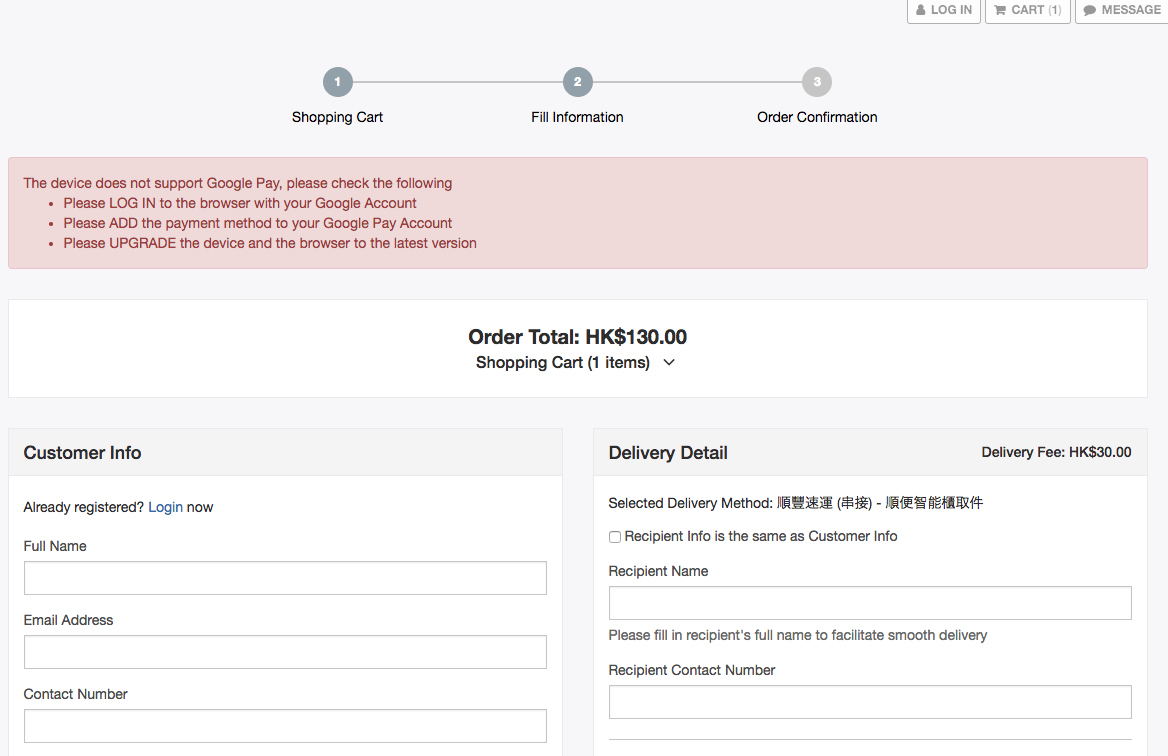Image resolution: width=1168 pixels, height=756 pixels.
Task: Expand the Shopping Cart (1 items) chevron
Action: [x=669, y=363]
